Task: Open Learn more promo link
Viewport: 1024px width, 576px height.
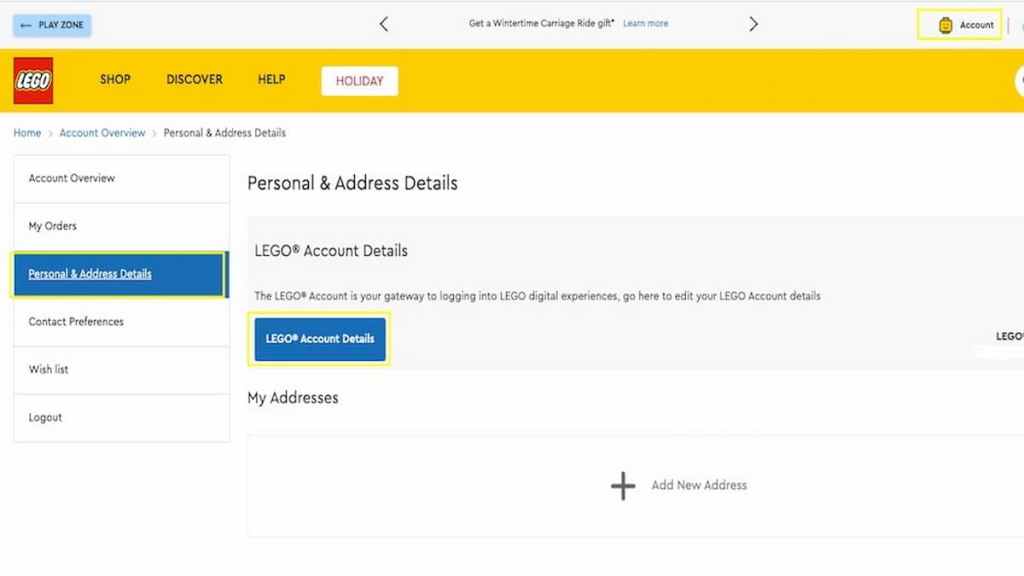Action: pyautogui.click(x=645, y=24)
